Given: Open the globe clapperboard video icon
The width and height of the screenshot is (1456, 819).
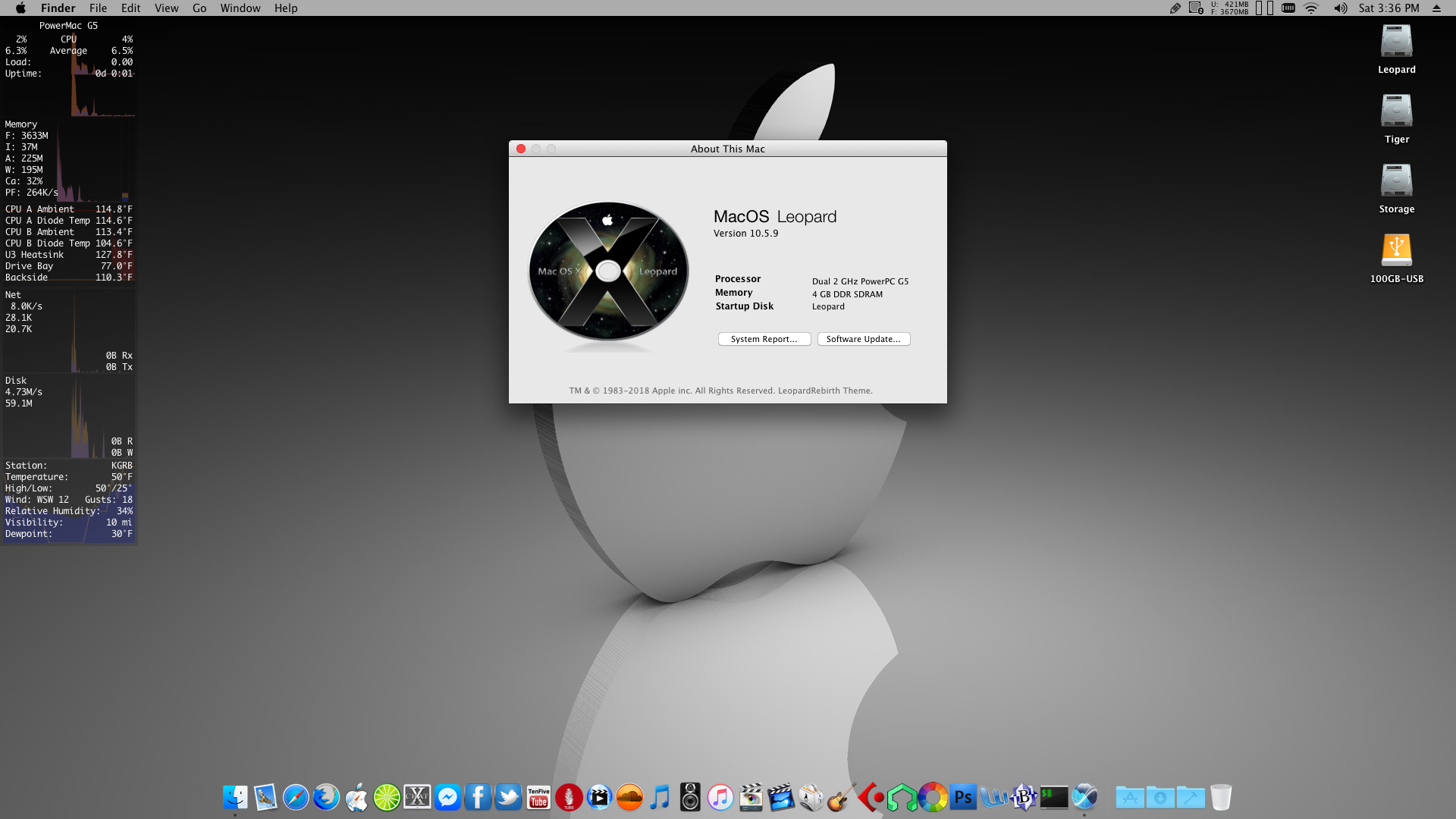Looking at the screenshot, I should point(599,797).
